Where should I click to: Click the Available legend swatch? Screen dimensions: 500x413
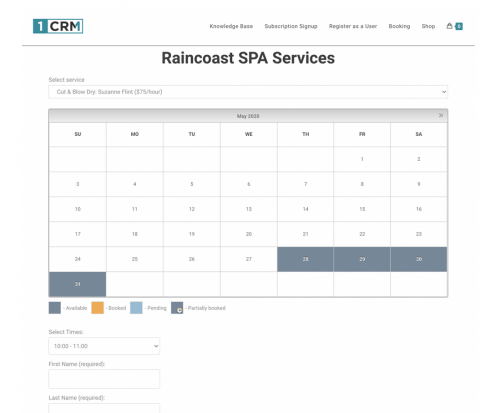tap(55, 308)
